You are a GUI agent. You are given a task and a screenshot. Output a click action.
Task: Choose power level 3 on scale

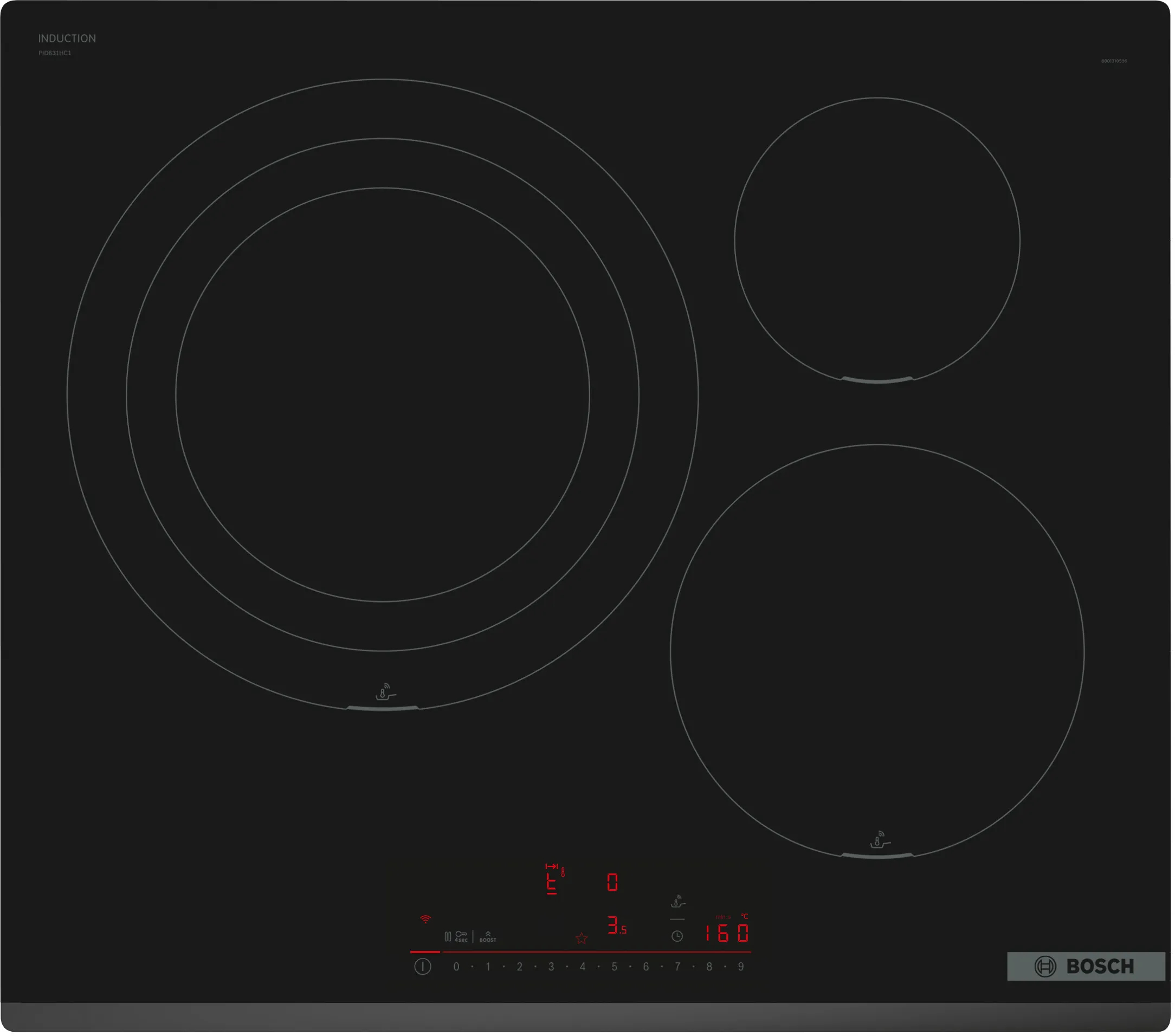(x=551, y=968)
